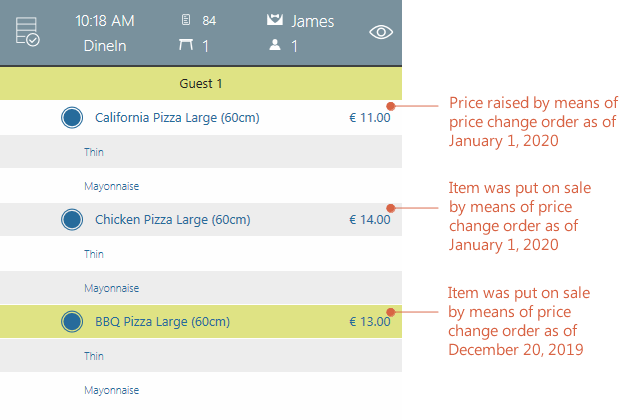Select the California Pizza radio circle
Image resolution: width=630 pixels, height=420 pixels.
[x=71, y=118]
